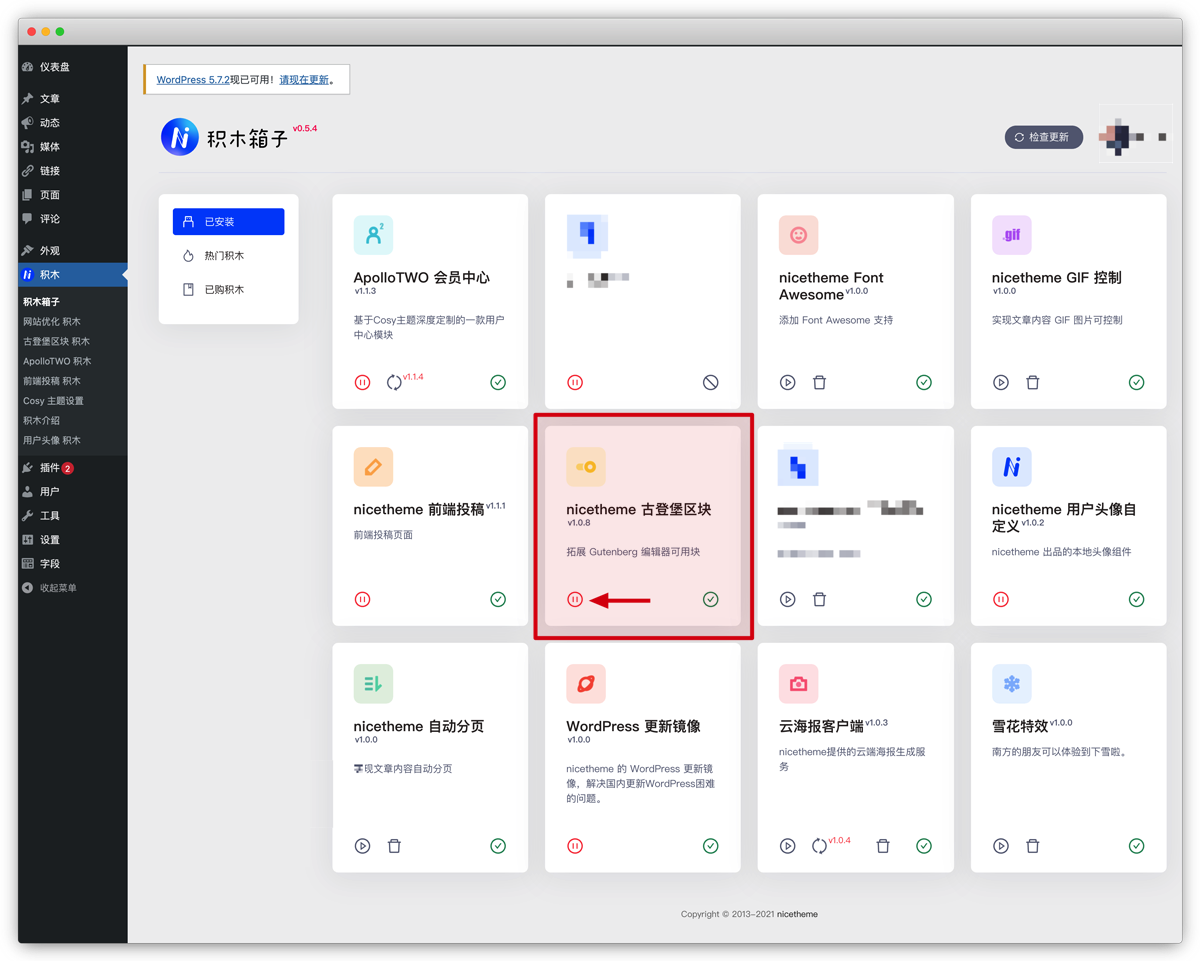Click the Font Awesome smiley app icon

[x=799, y=235]
